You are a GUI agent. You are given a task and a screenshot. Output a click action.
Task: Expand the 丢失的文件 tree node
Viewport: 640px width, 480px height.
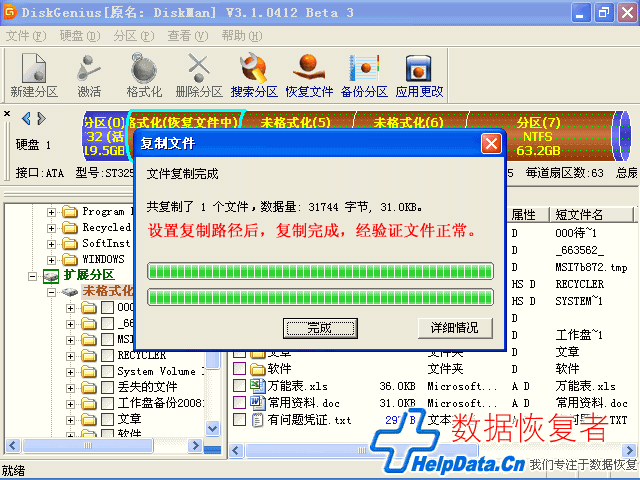point(71,388)
